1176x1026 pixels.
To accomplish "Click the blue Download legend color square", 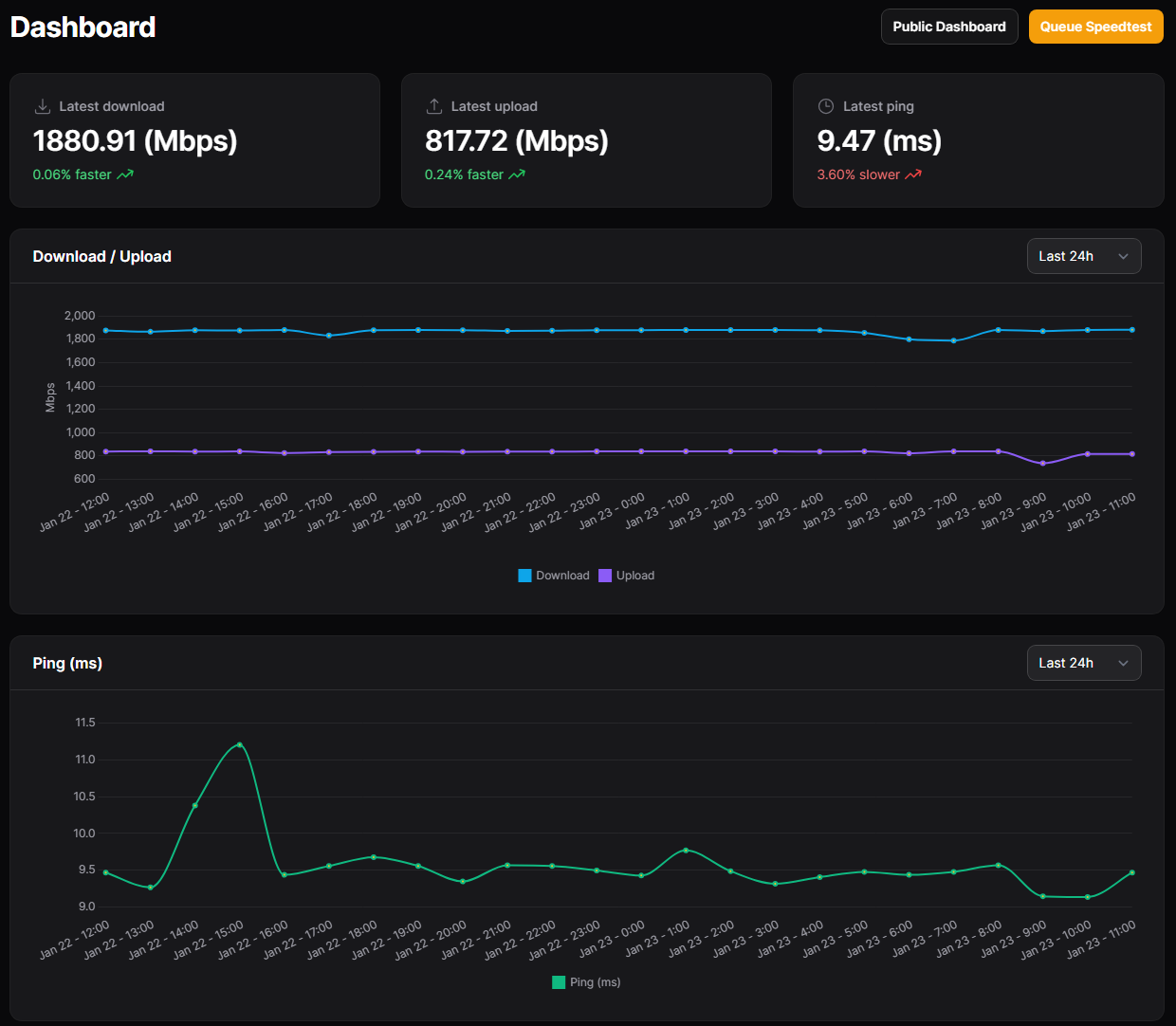I will [524, 576].
